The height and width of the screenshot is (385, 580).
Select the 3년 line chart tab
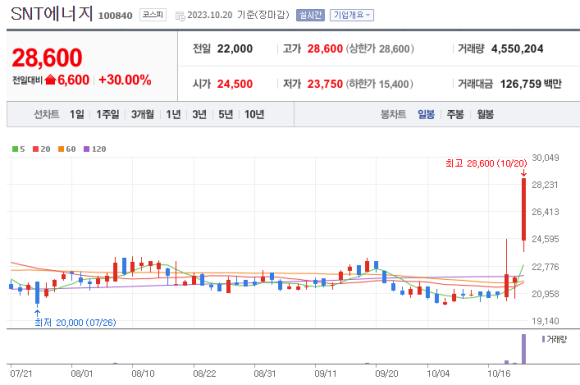(199, 114)
